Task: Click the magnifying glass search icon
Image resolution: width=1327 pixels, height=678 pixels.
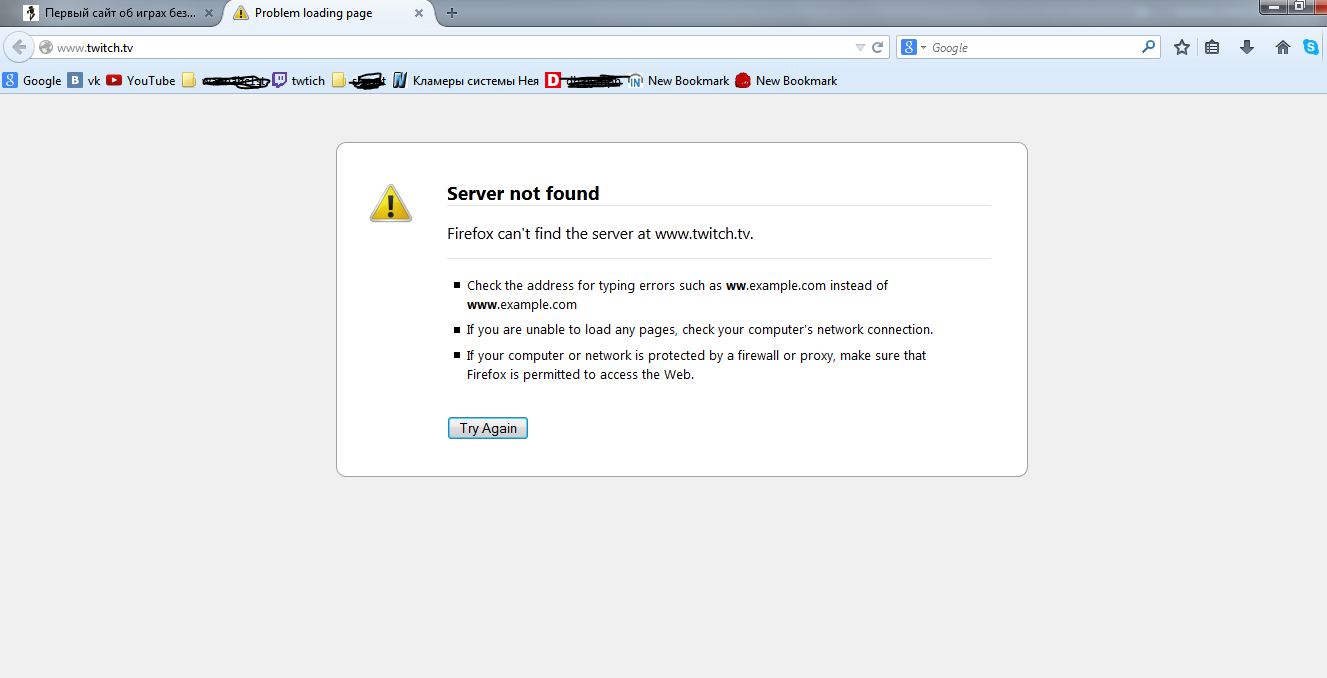Action: tap(1148, 46)
